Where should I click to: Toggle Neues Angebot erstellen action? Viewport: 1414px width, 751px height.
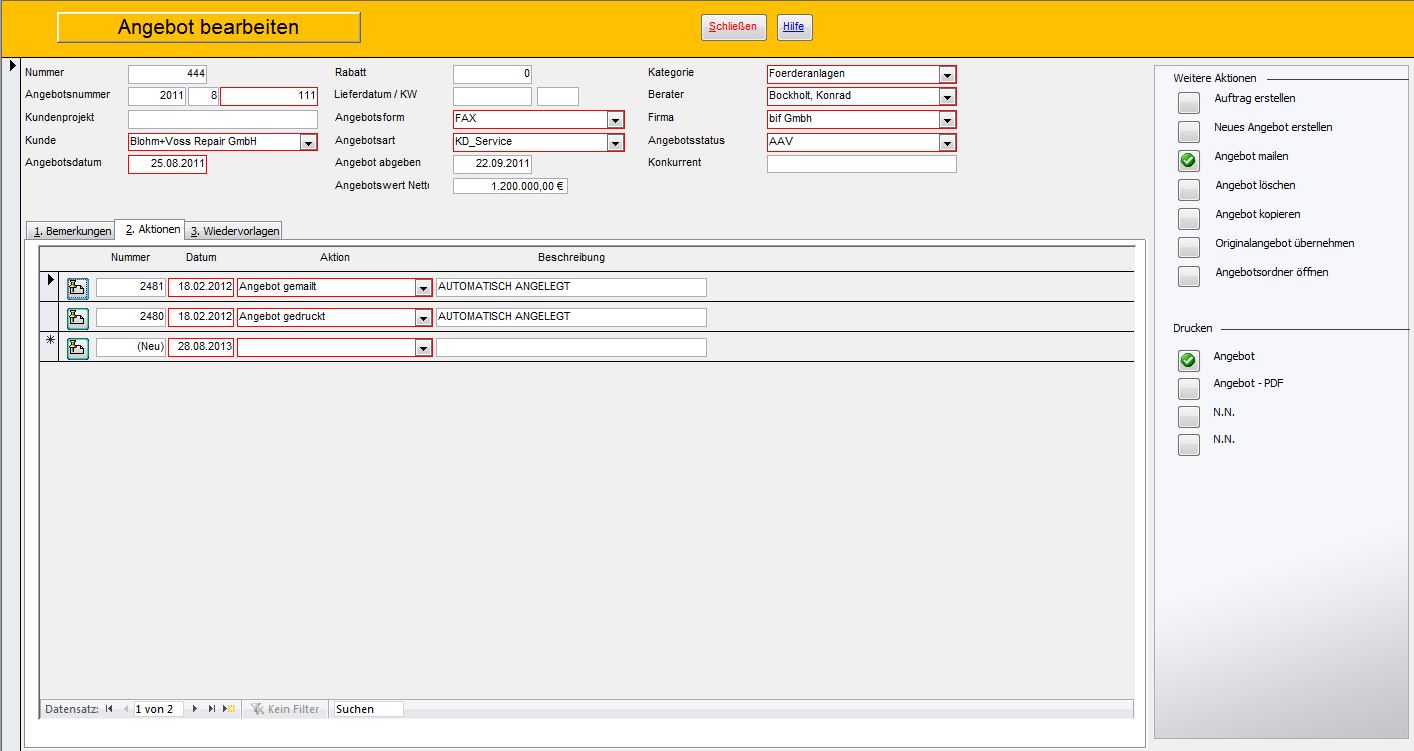click(x=1189, y=131)
